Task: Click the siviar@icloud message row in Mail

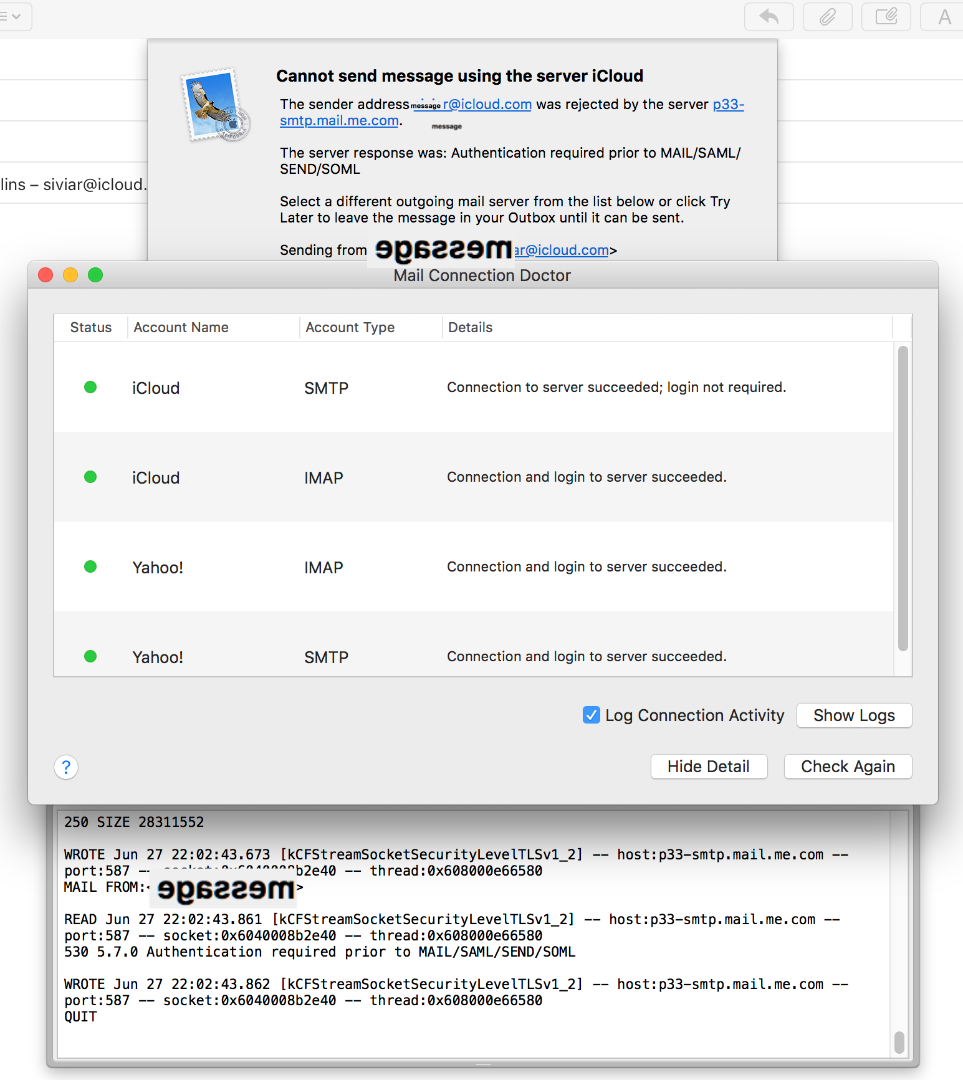Action: coord(73,184)
